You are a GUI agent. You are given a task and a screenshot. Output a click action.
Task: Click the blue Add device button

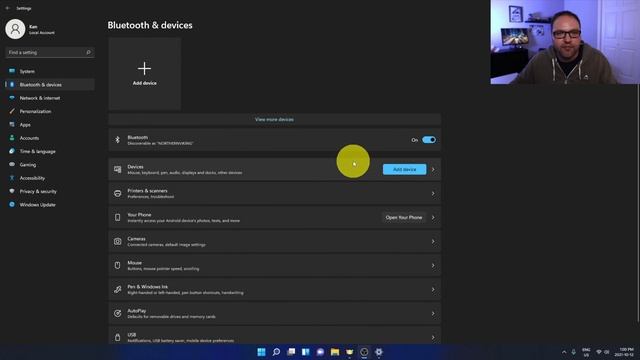(x=404, y=169)
